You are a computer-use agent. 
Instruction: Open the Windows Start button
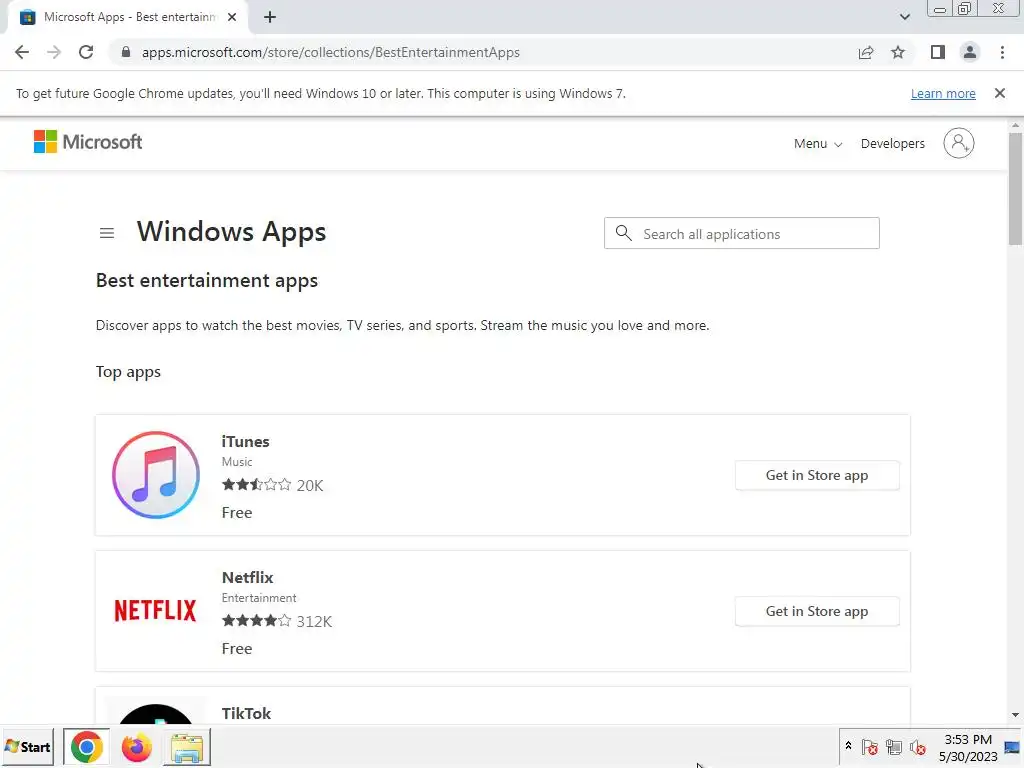pyautogui.click(x=28, y=746)
